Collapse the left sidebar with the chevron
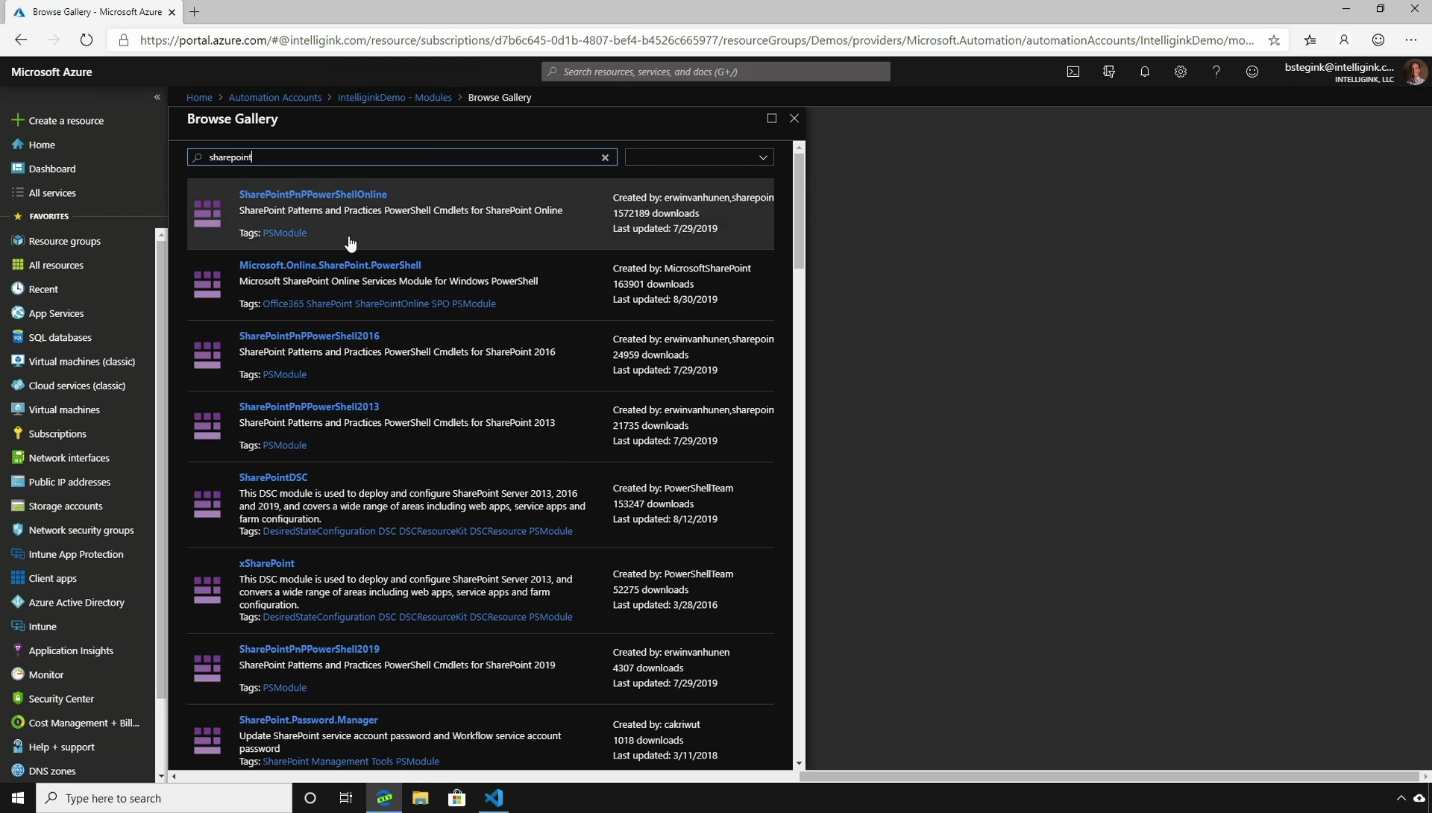Viewport: 1432px width, 813px height. (x=157, y=97)
